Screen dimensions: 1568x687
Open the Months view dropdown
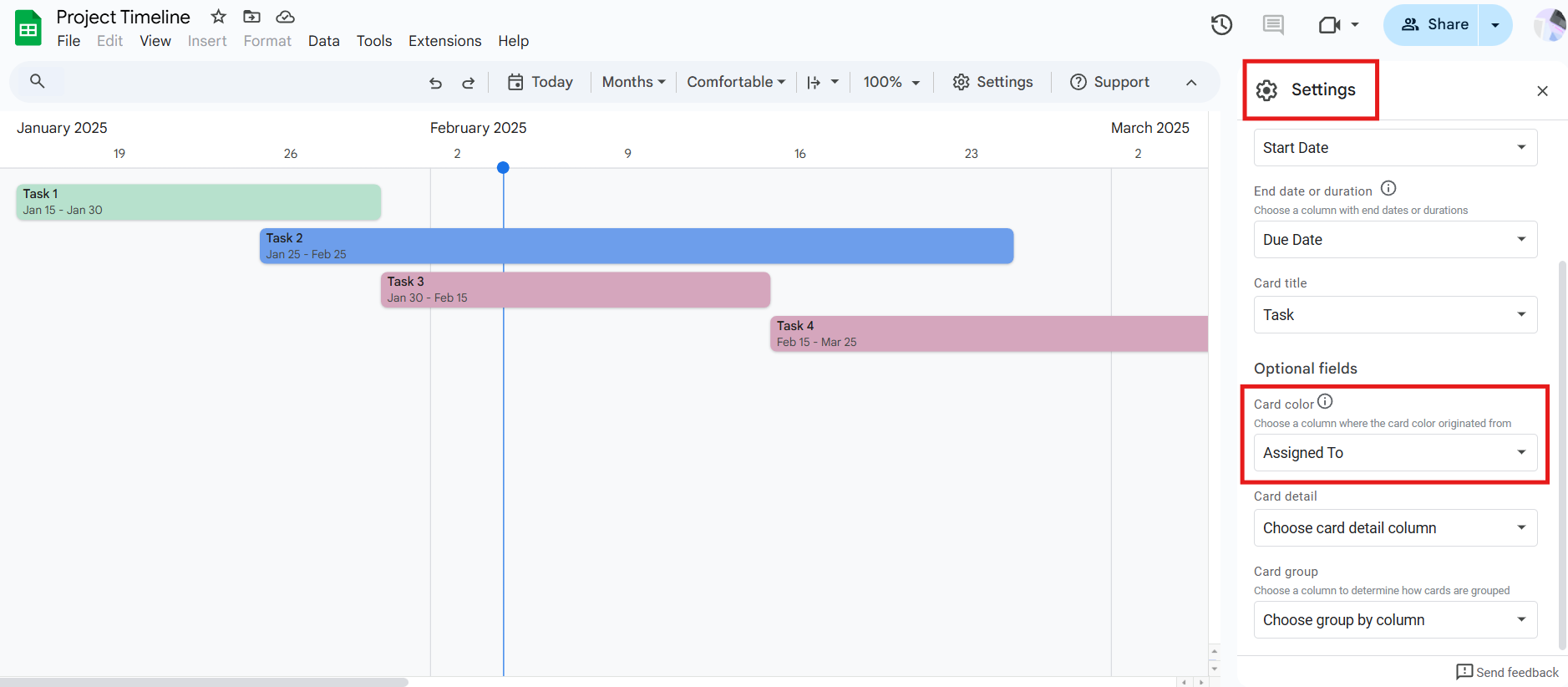633,82
